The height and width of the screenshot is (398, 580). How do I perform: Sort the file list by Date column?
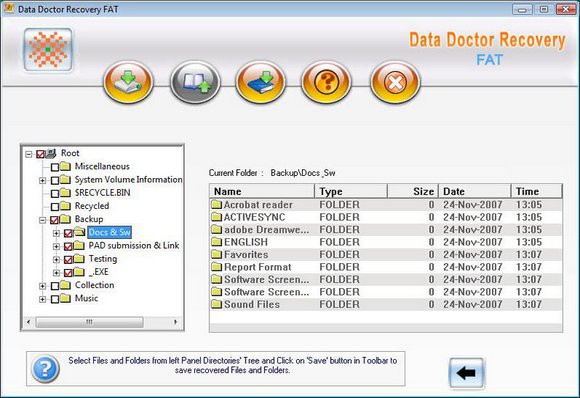coord(475,191)
